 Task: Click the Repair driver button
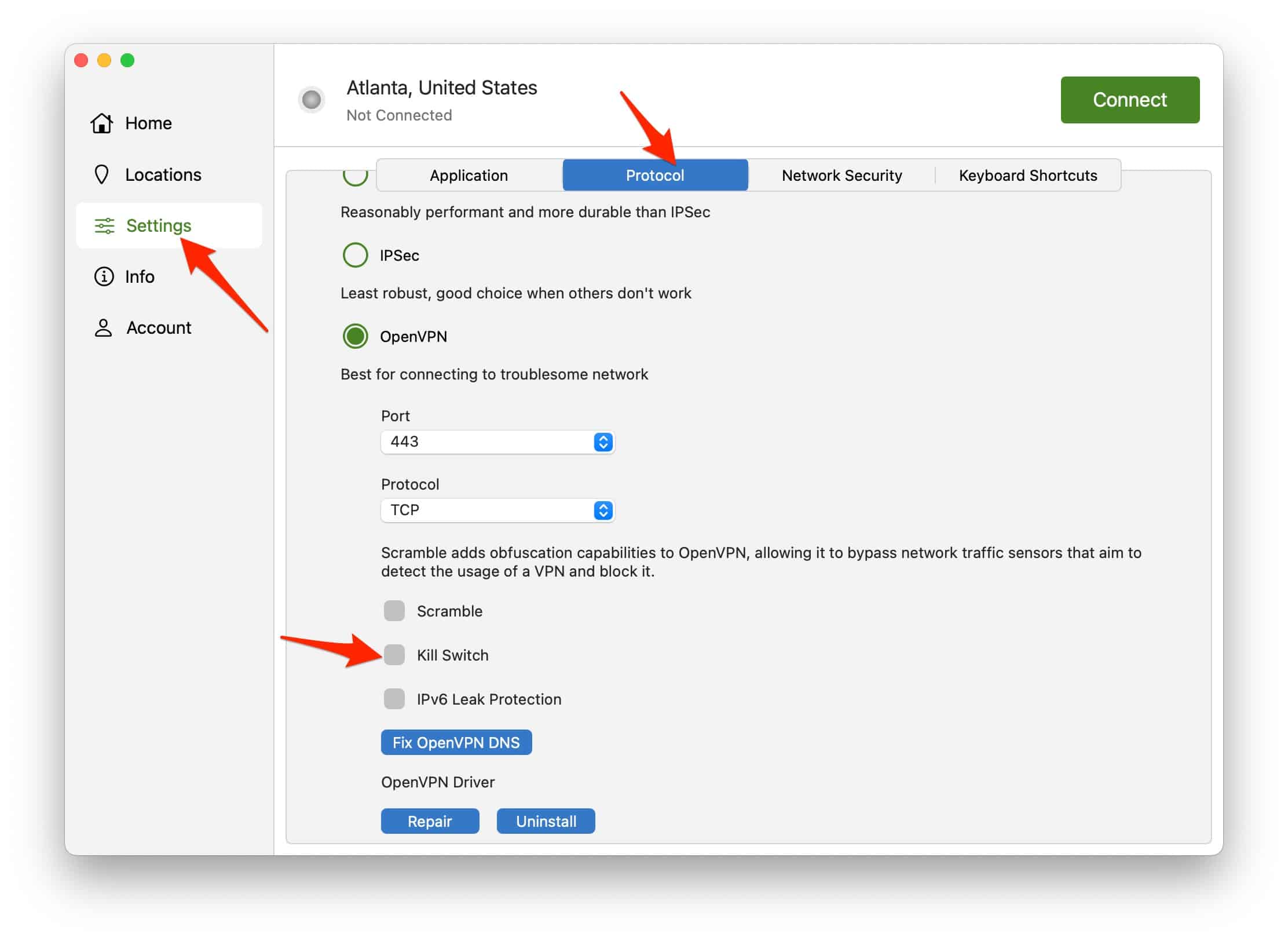click(430, 821)
